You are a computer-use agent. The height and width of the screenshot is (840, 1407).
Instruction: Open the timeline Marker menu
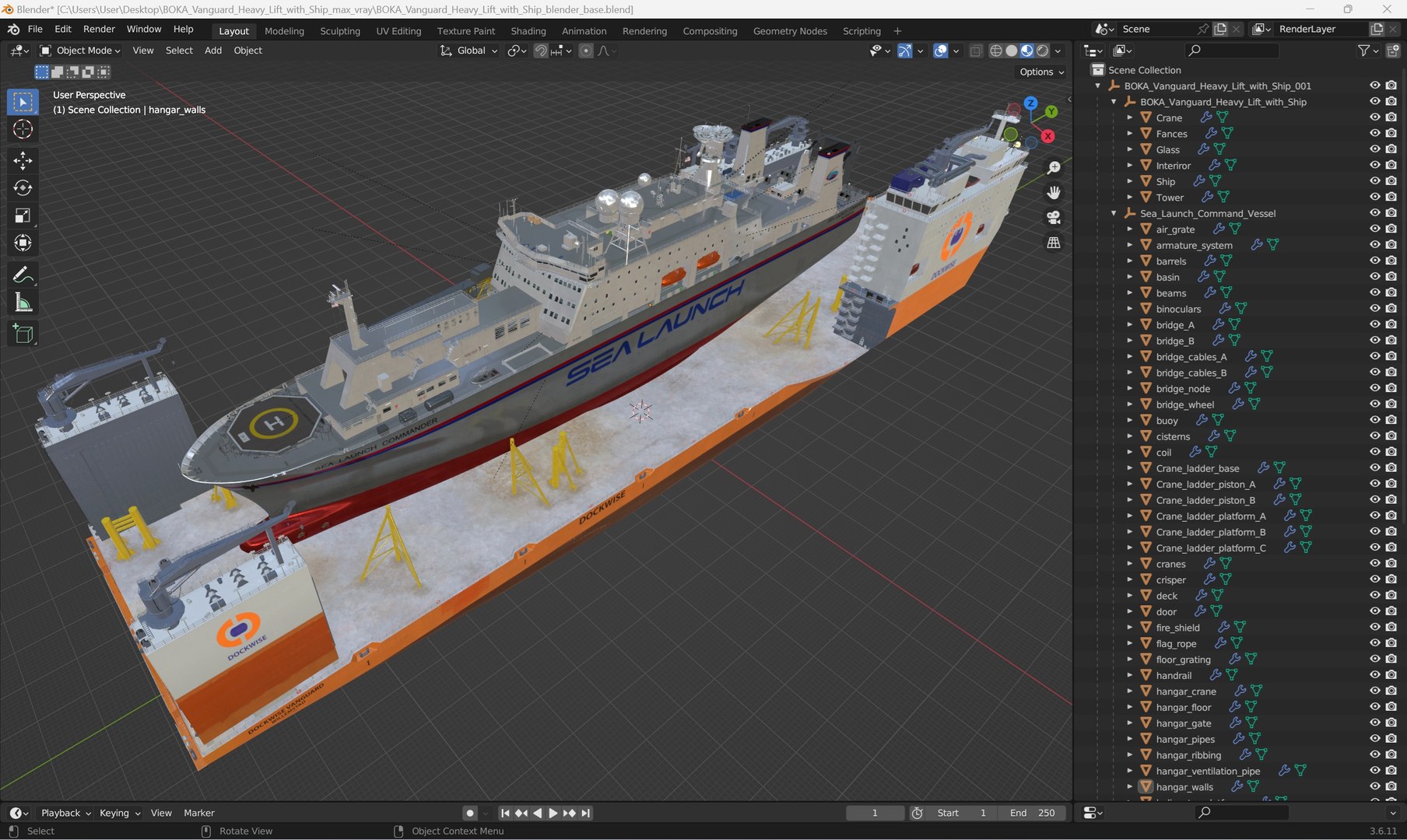[x=199, y=813]
